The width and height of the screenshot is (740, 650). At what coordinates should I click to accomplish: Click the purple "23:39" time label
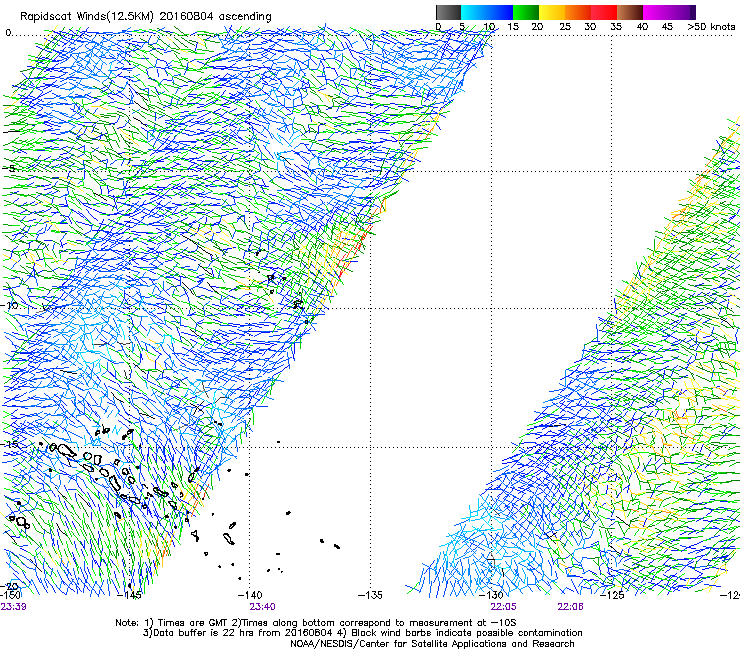click(13, 607)
